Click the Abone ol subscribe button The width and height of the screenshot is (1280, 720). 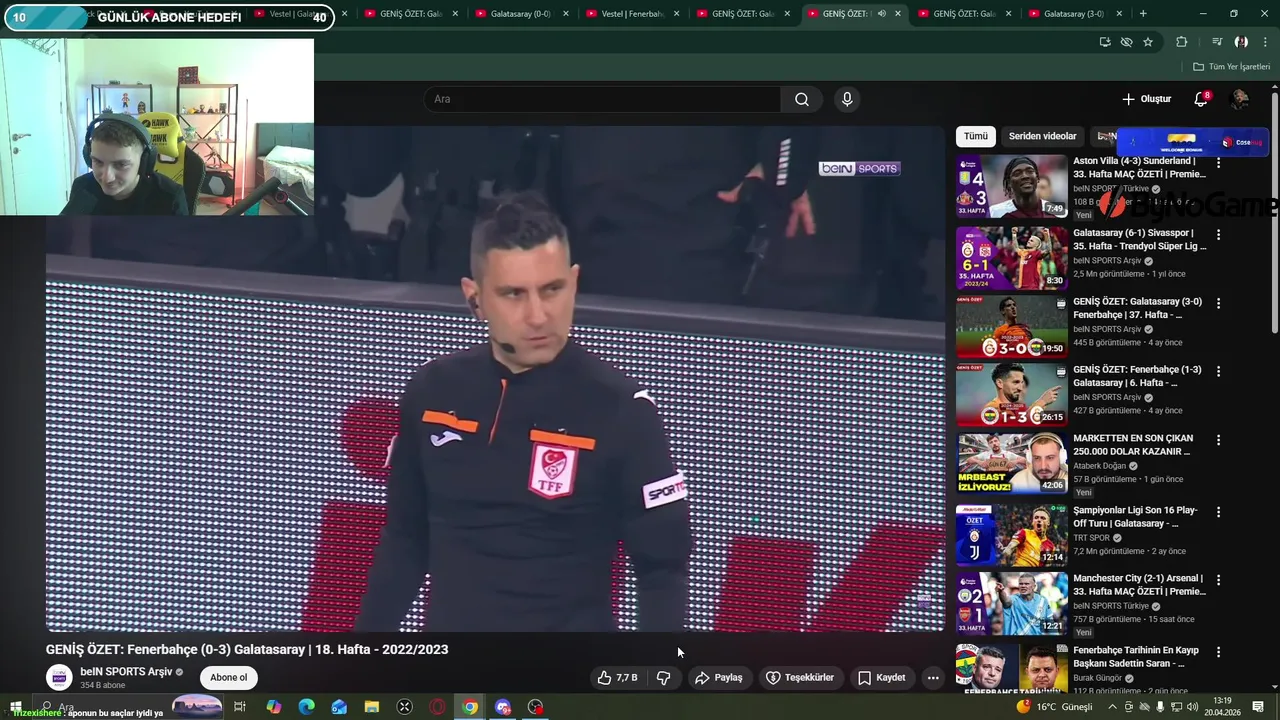[x=228, y=677]
